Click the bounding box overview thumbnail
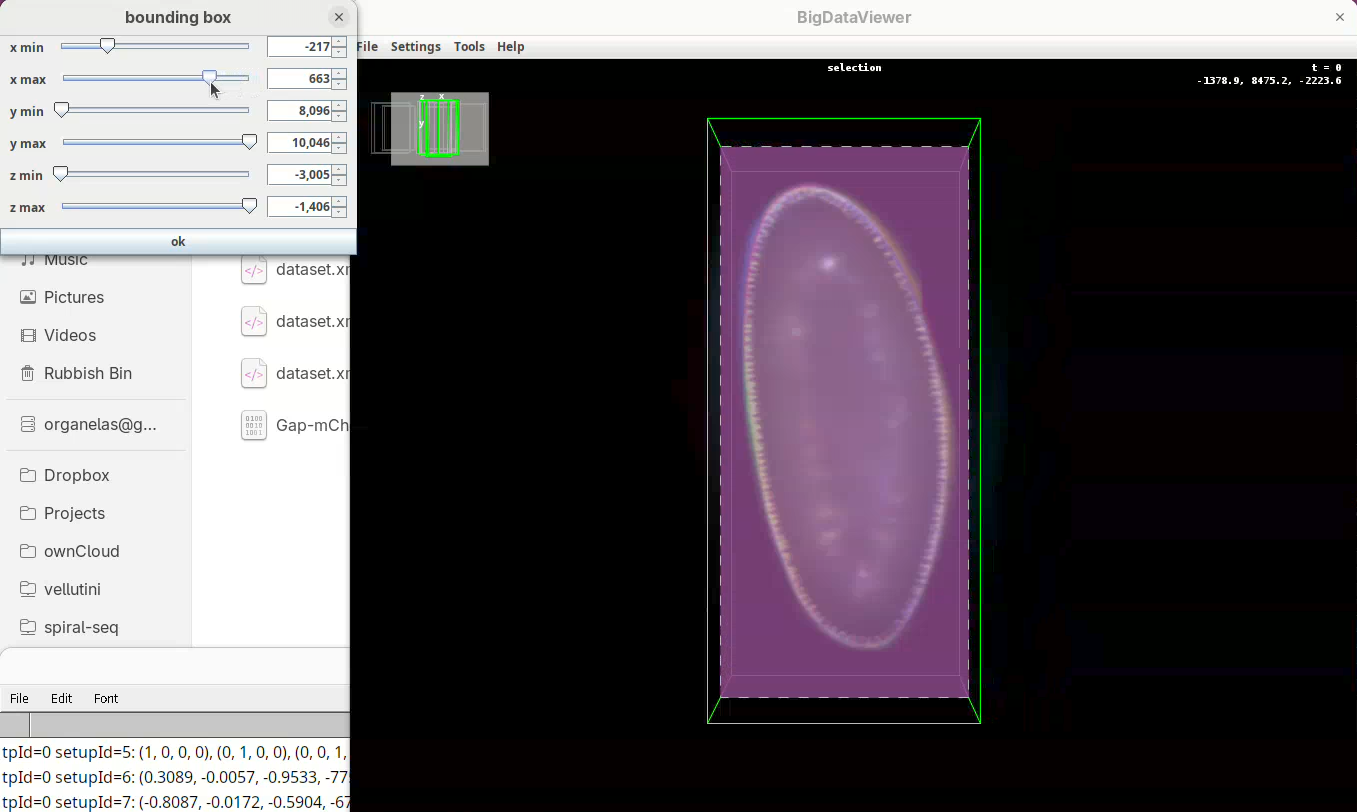1357x812 pixels. coord(439,128)
